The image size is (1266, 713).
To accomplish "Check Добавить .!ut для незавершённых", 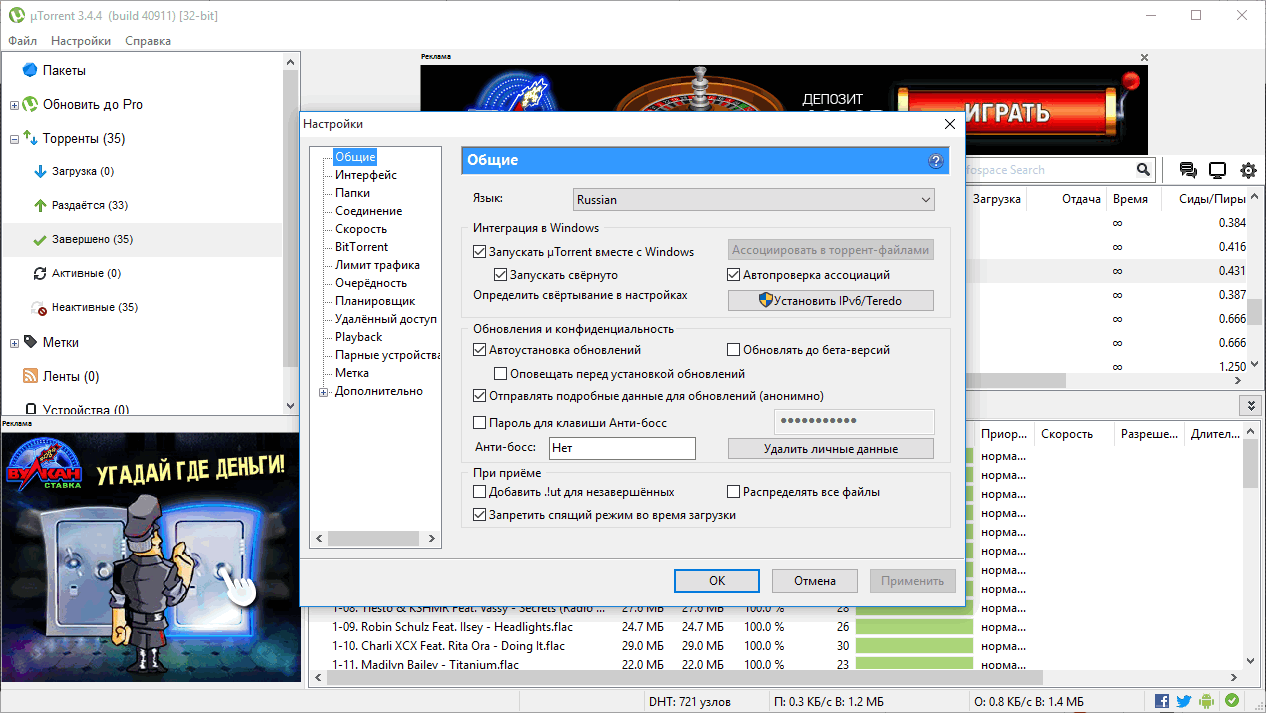I will (479, 492).
